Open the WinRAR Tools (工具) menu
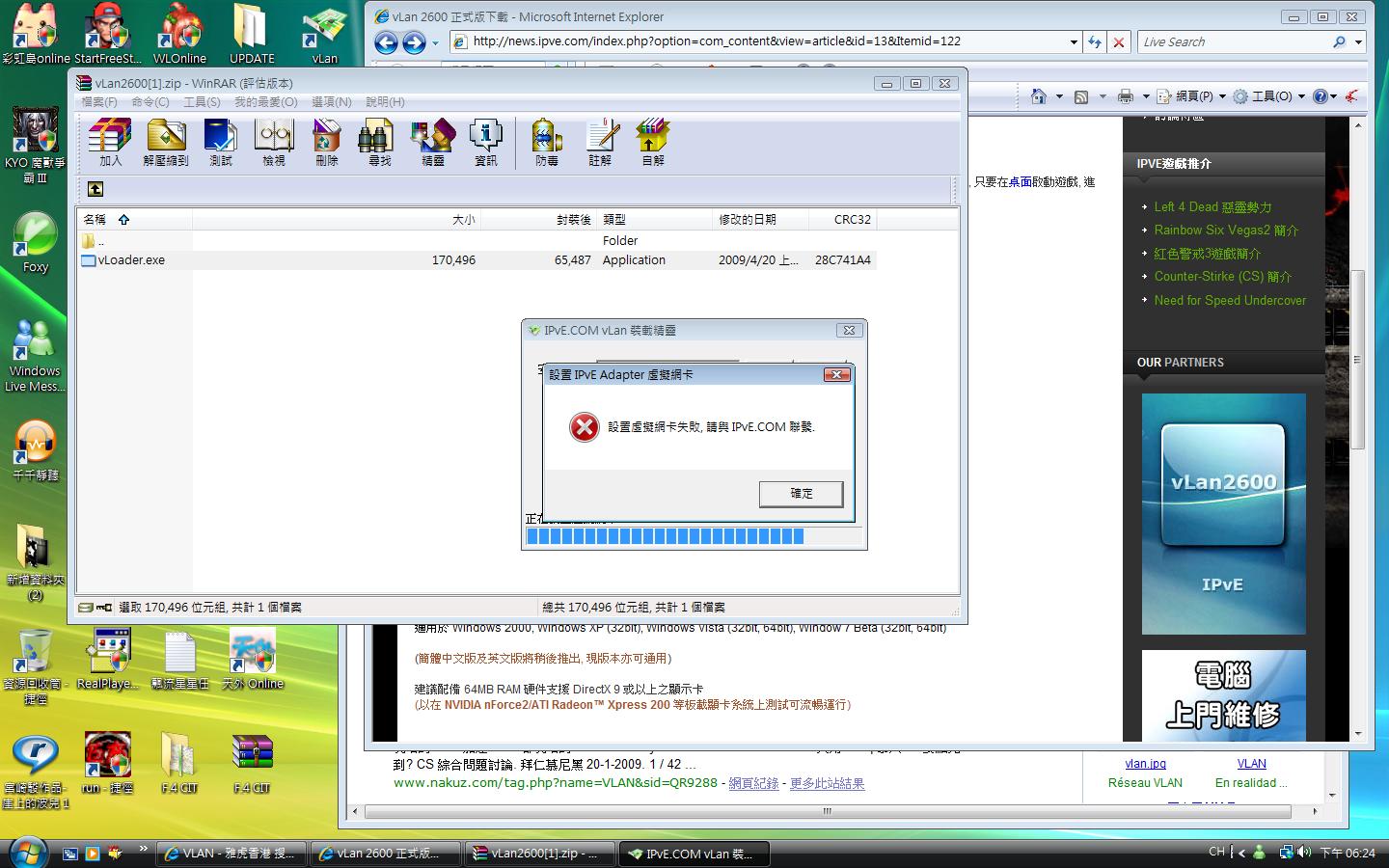 click(x=202, y=102)
